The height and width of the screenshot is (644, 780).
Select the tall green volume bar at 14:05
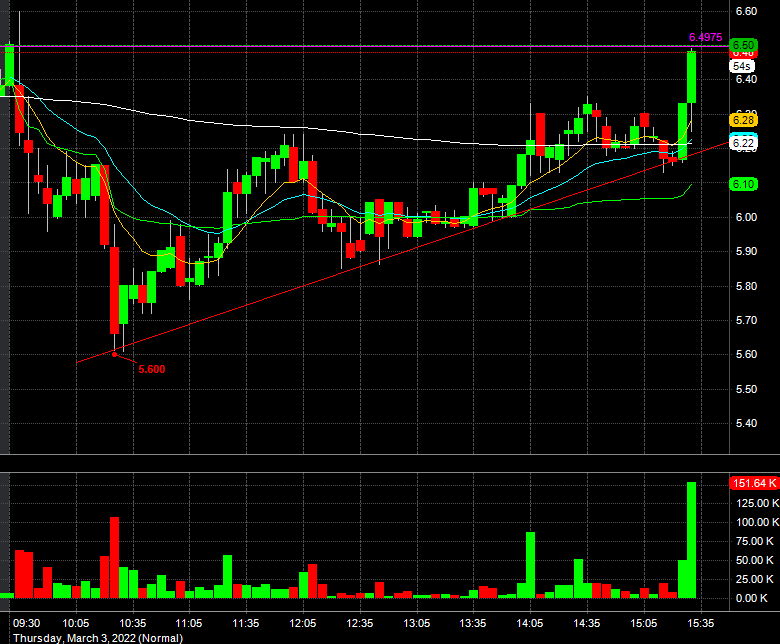(x=530, y=565)
